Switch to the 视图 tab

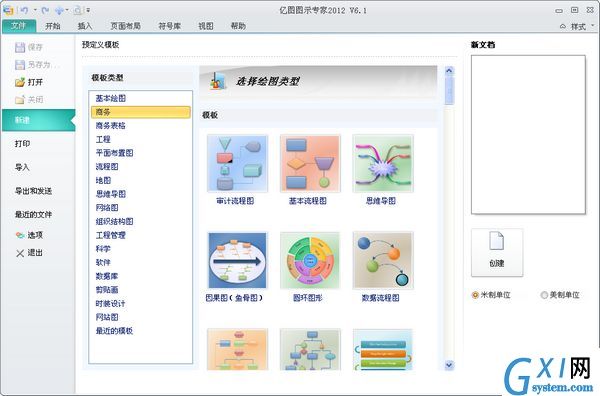206,26
